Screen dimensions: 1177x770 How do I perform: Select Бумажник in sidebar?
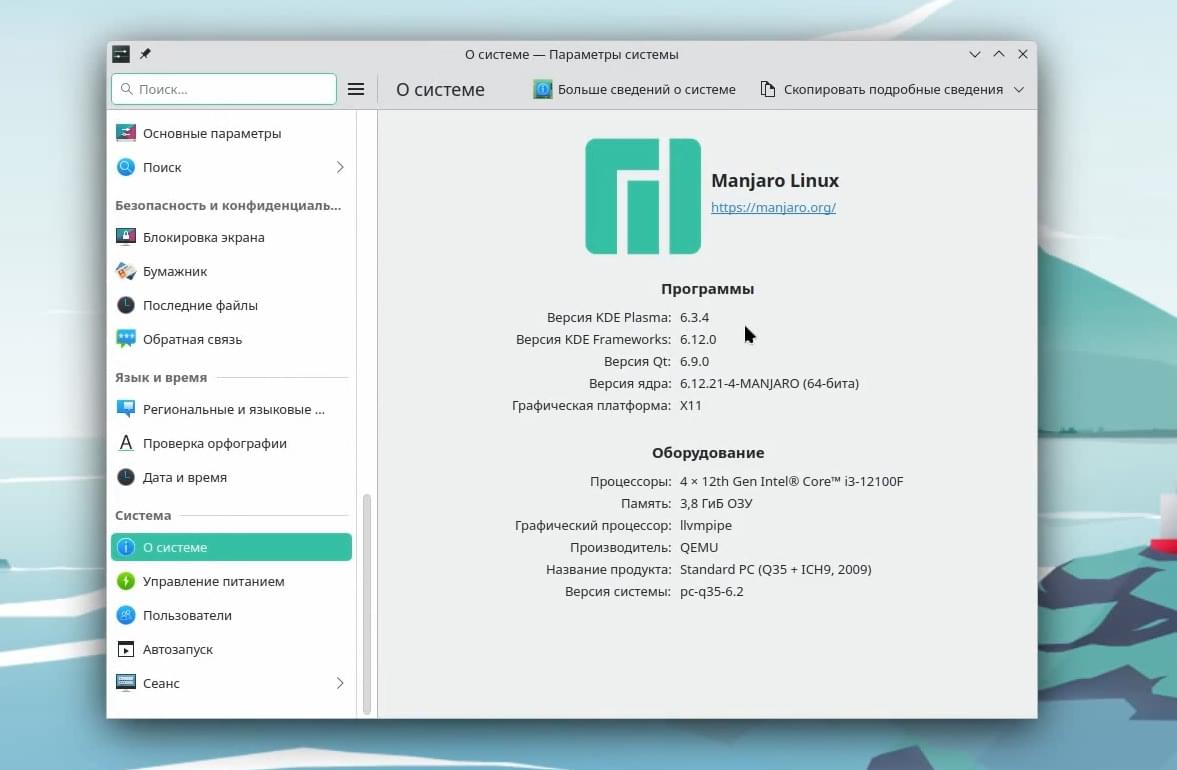231,271
